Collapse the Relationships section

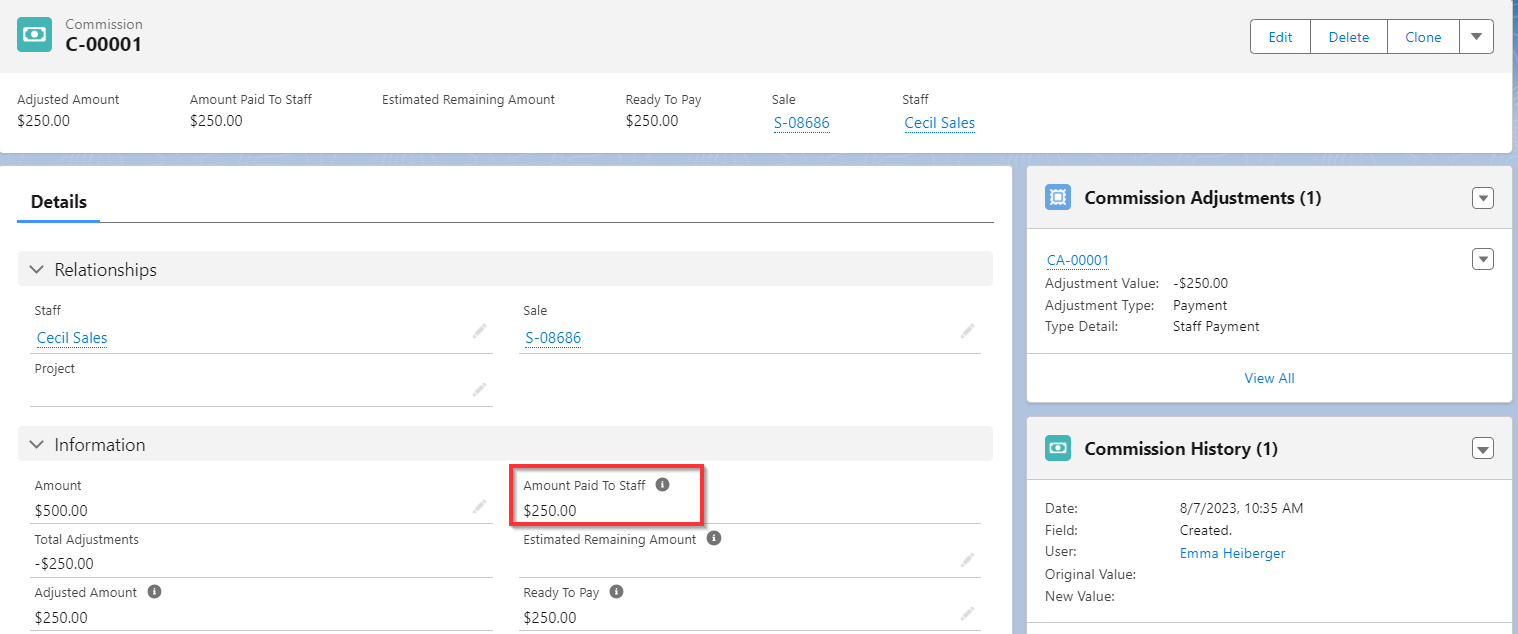coord(37,269)
